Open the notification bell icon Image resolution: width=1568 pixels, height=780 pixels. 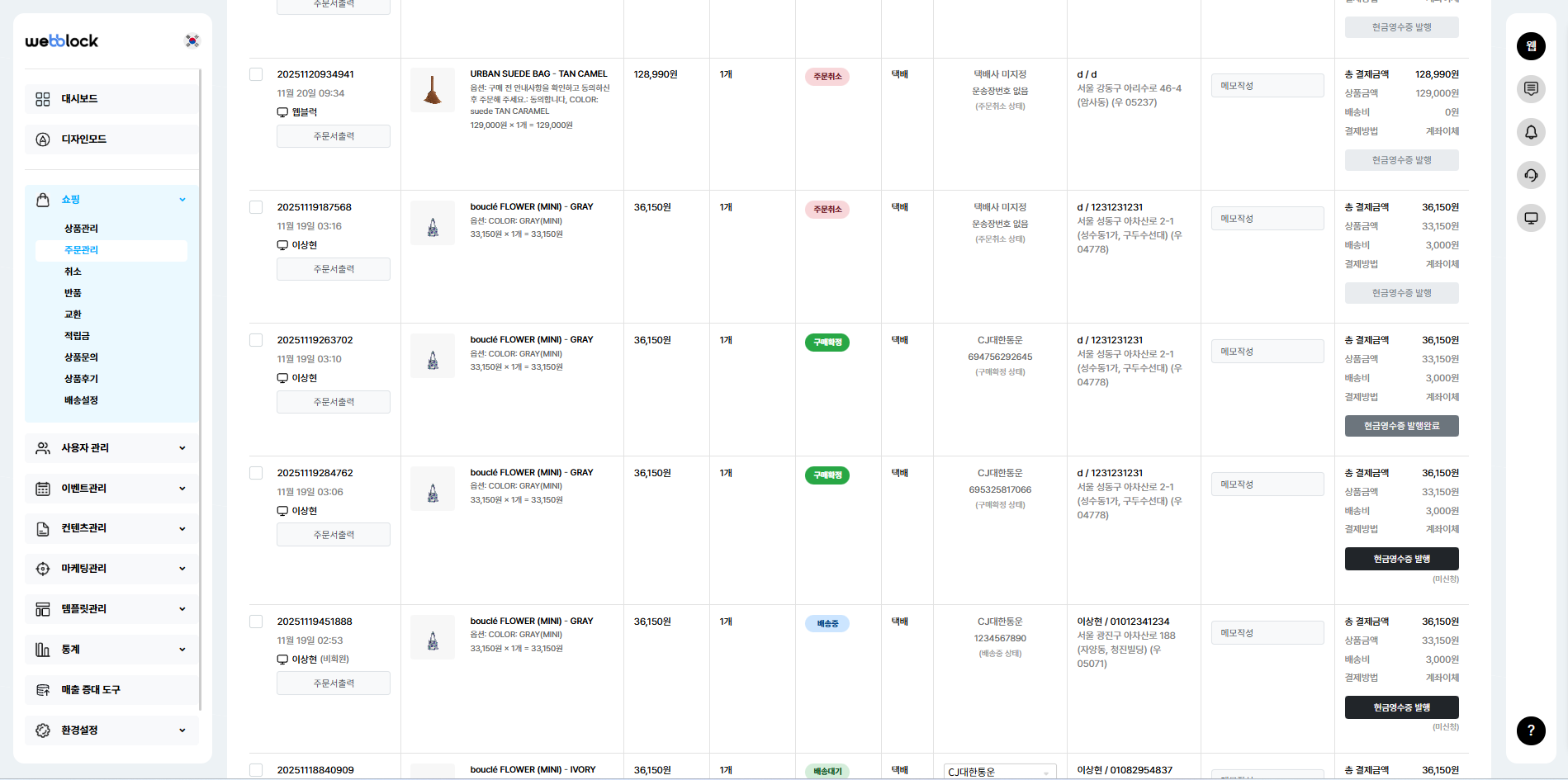(1531, 132)
